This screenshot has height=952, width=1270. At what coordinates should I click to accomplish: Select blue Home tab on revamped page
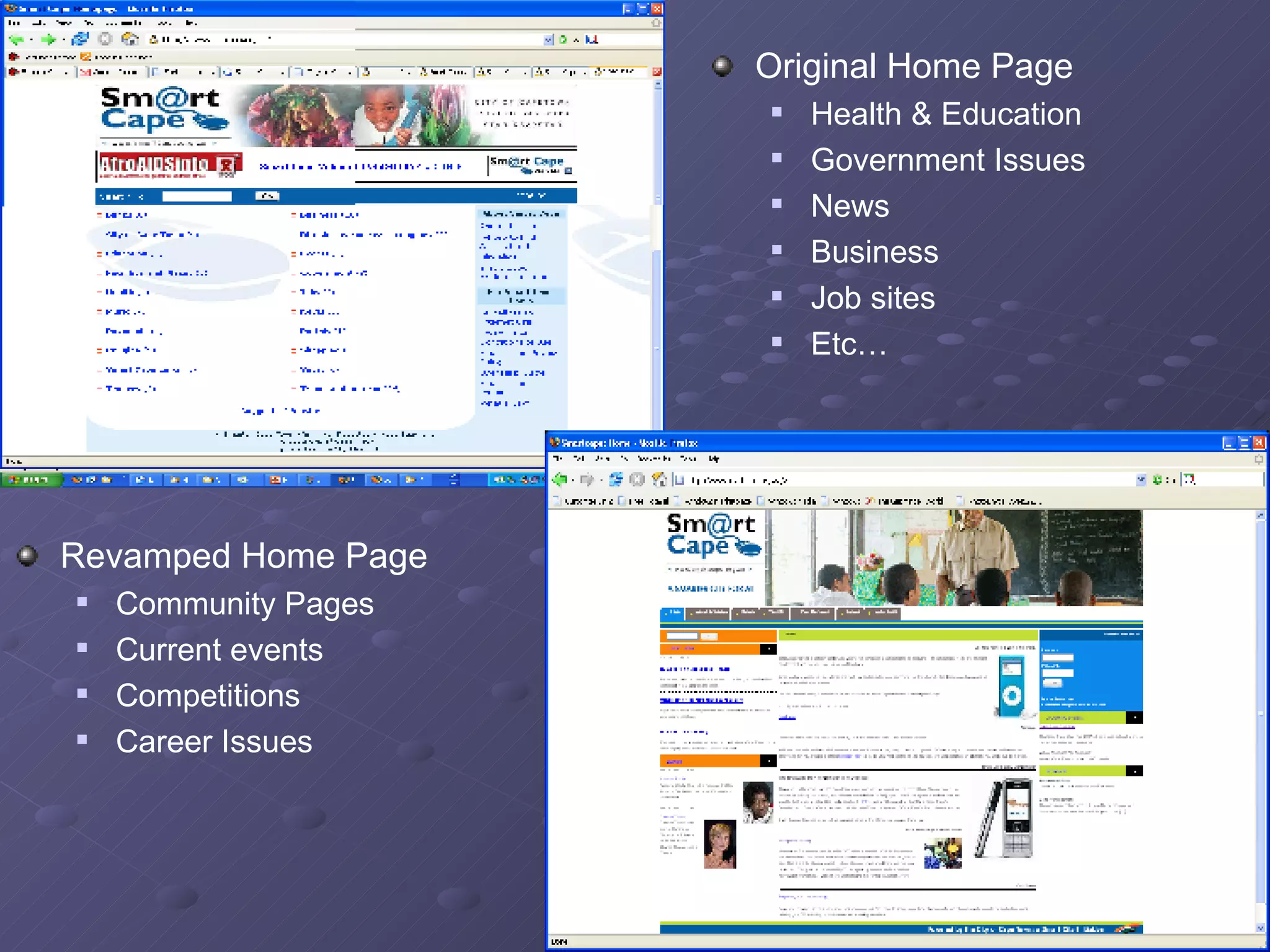(x=672, y=614)
